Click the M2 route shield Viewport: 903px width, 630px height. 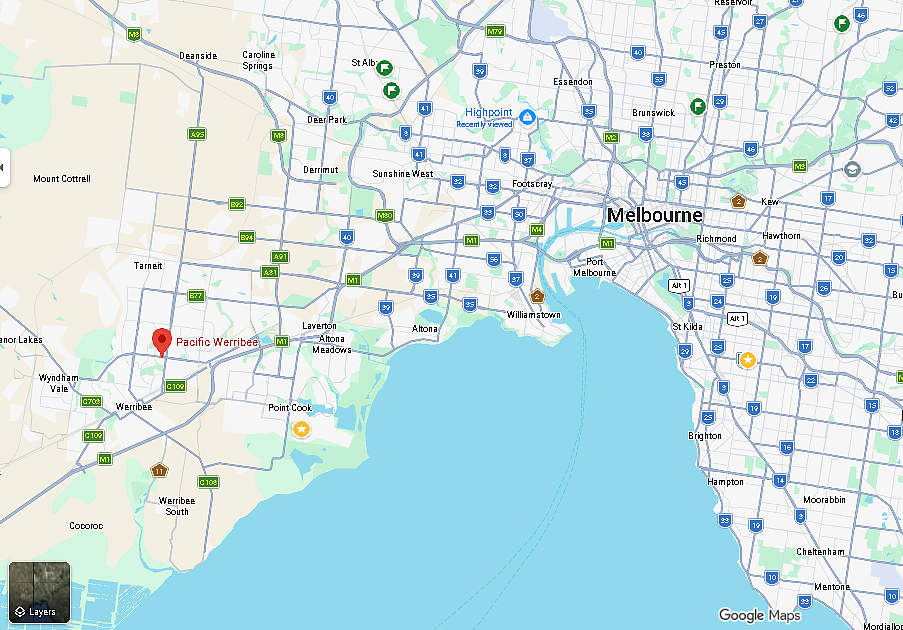click(611, 137)
